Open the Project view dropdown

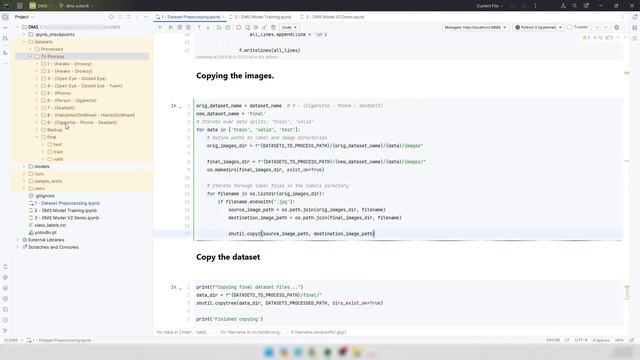click(x=24, y=17)
